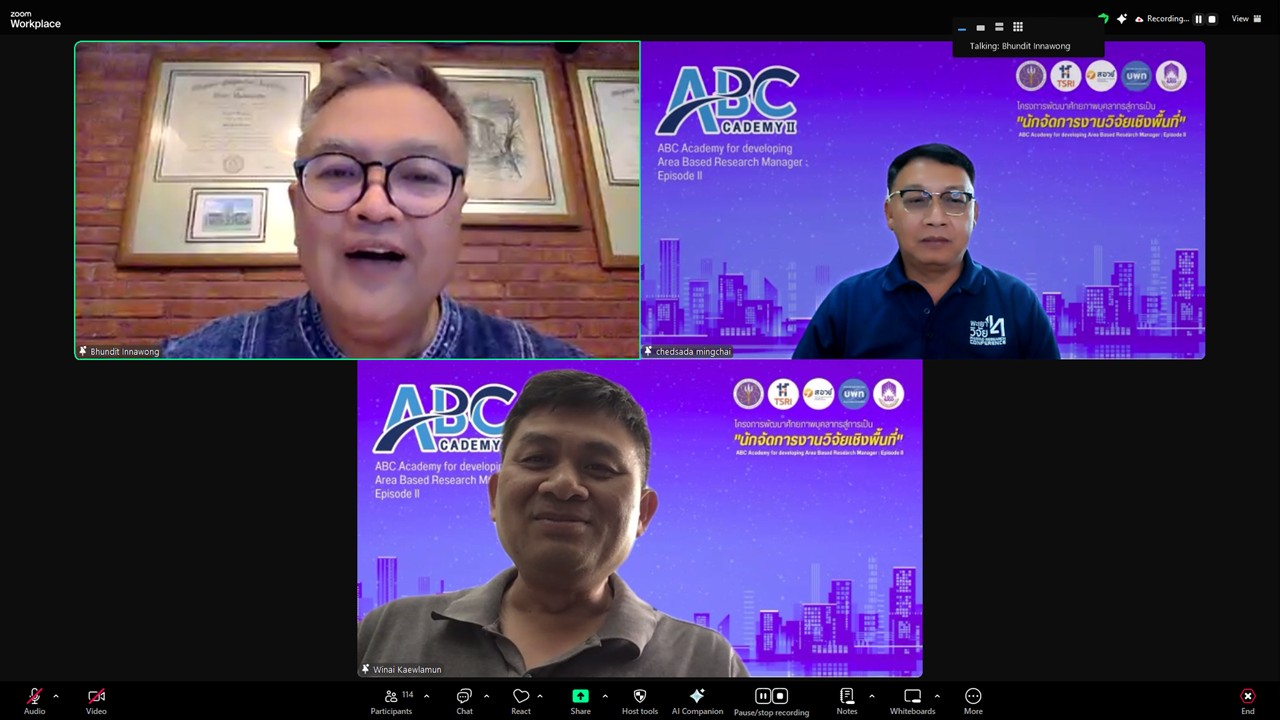Image resolution: width=1280 pixels, height=720 pixels.
Task: Click the green Share screen button
Action: pos(580,696)
